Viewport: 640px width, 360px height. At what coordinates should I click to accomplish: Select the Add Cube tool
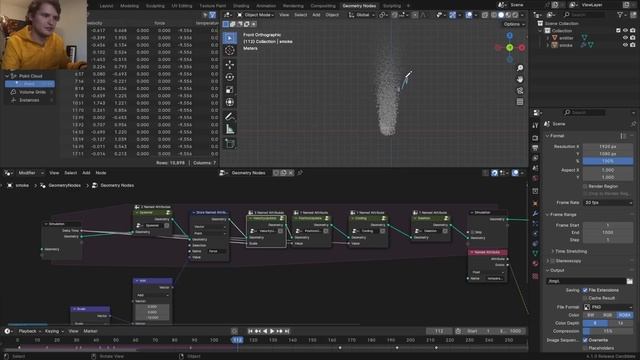(230, 144)
